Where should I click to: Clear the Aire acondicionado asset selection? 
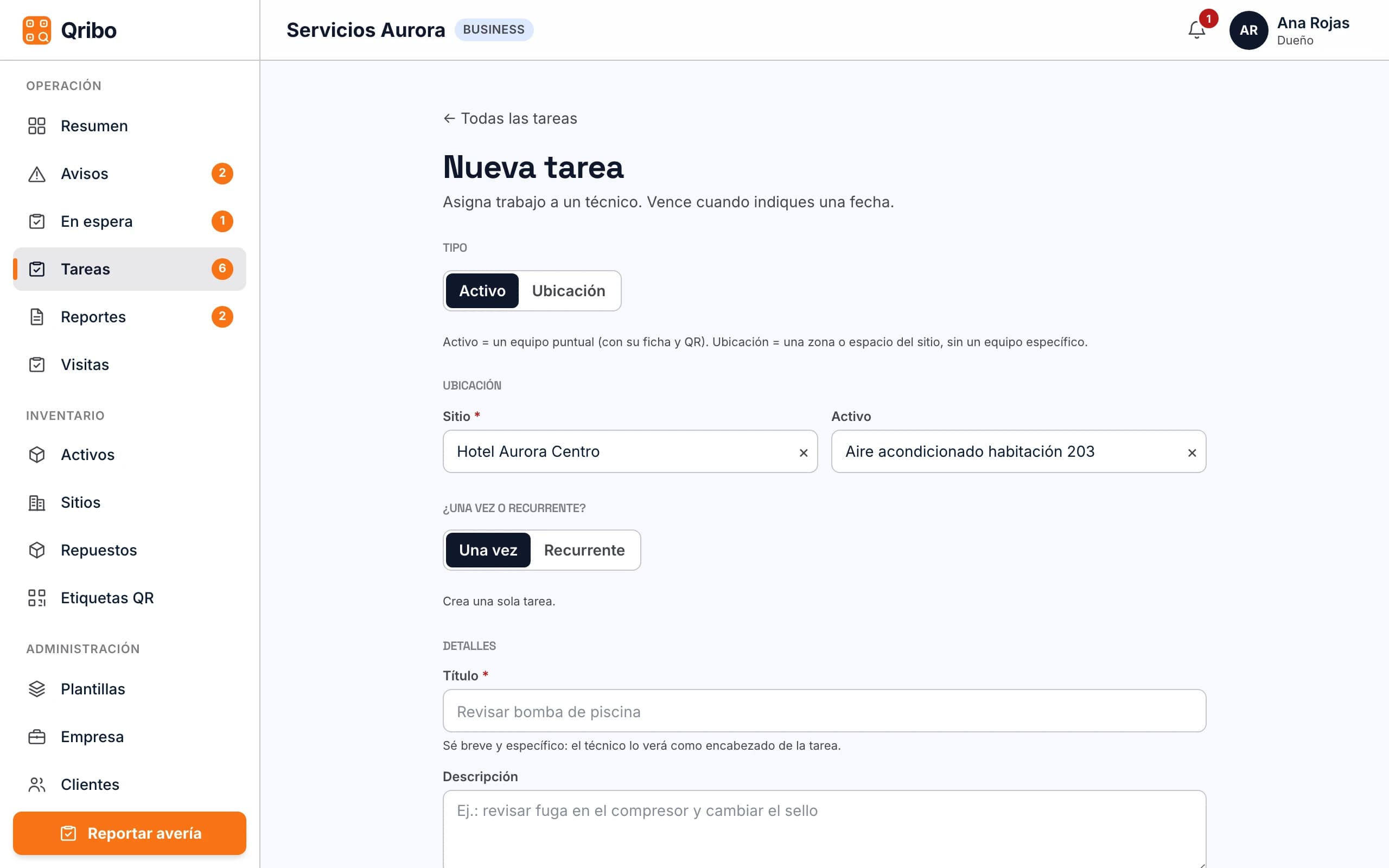(x=1192, y=453)
